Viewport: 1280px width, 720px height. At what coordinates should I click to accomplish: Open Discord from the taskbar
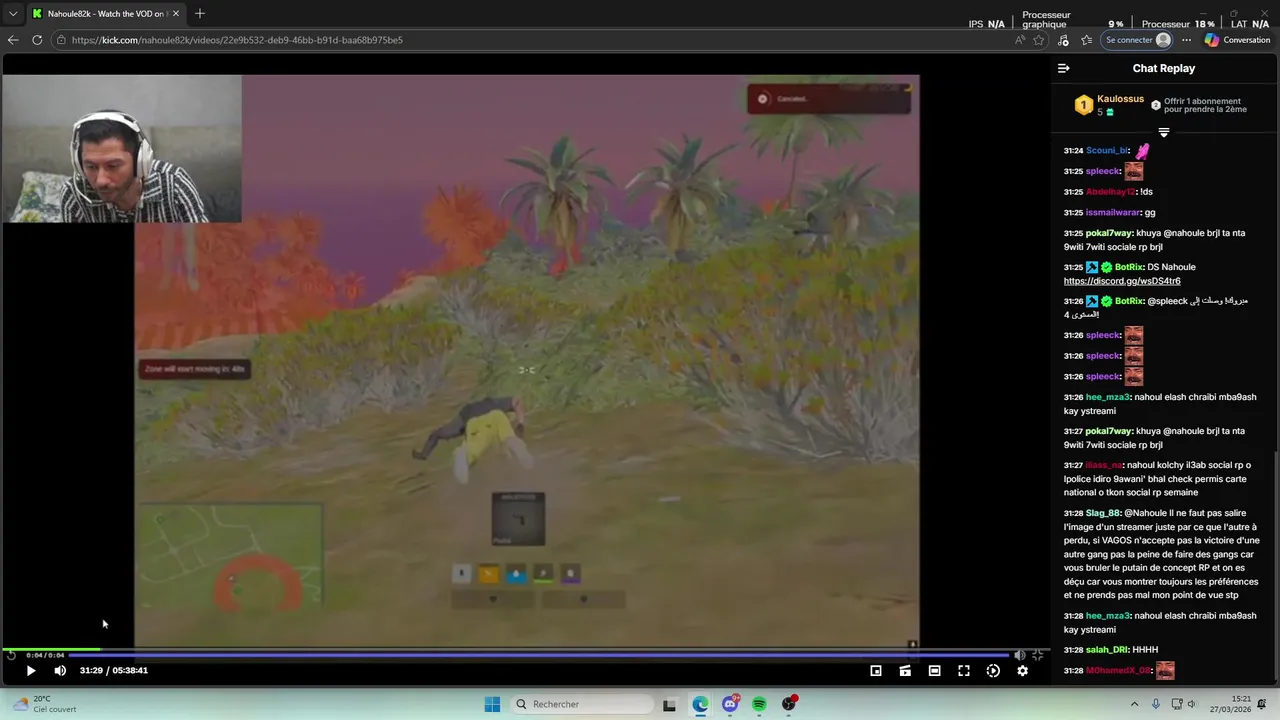pyautogui.click(x=730, y=704)
